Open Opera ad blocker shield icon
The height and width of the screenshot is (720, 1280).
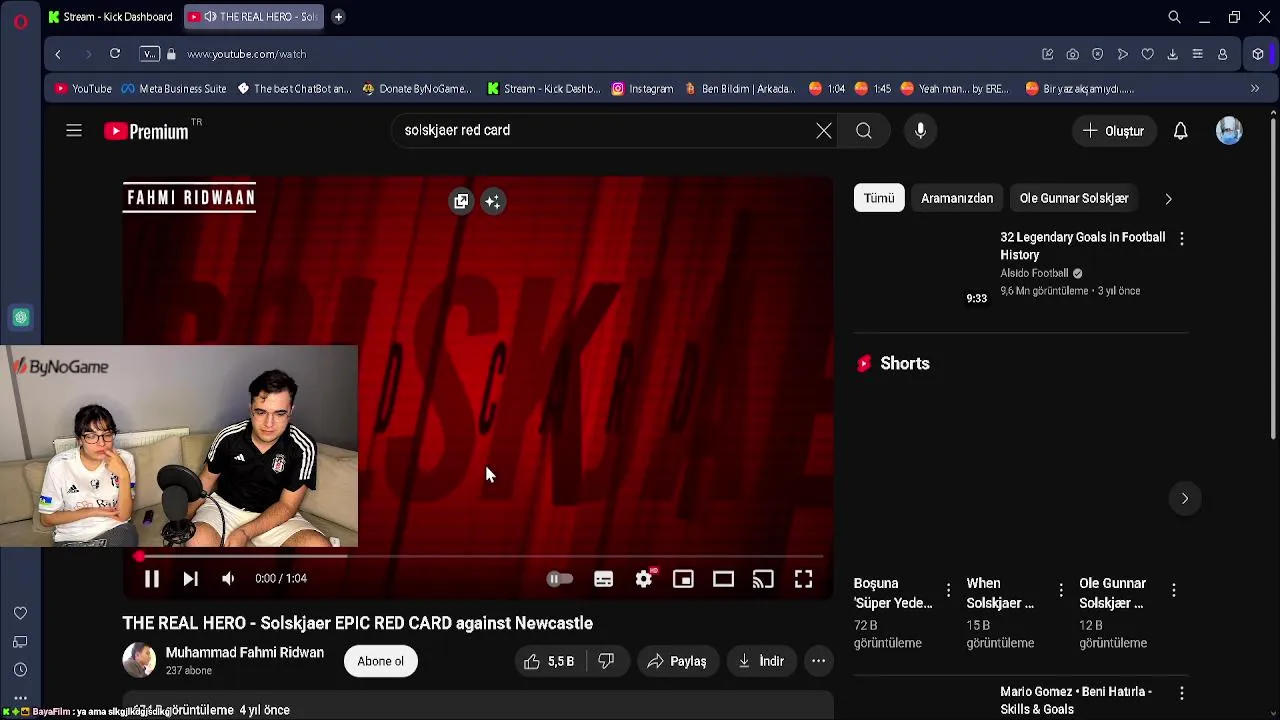click(x=1097, y=54)
